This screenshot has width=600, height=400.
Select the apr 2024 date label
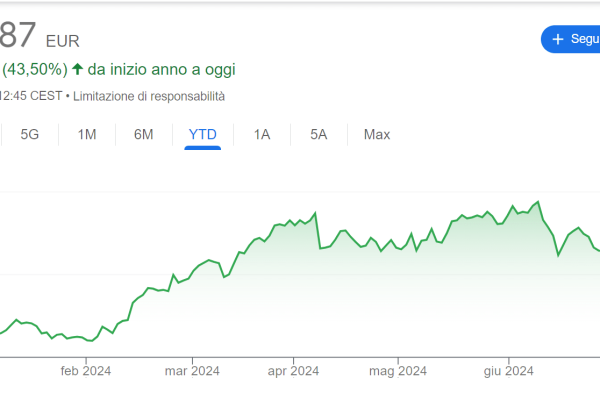(294, 372)
